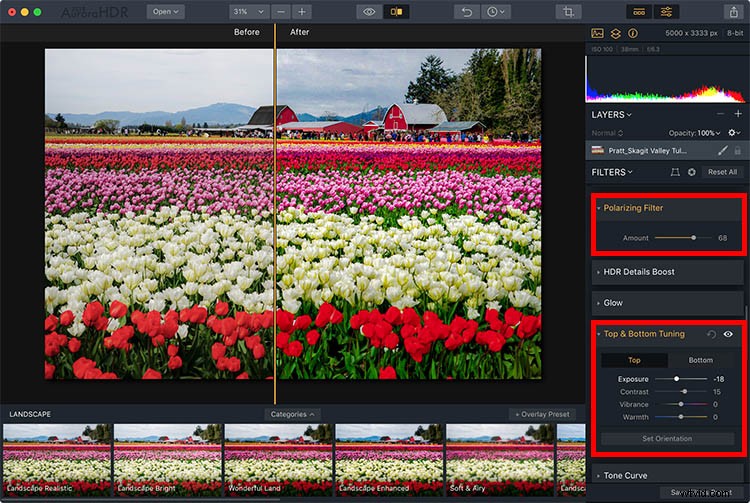Adjust the Warmth slider
The image size is (750, 503).
pyautogui.click(x=681, y=417)
